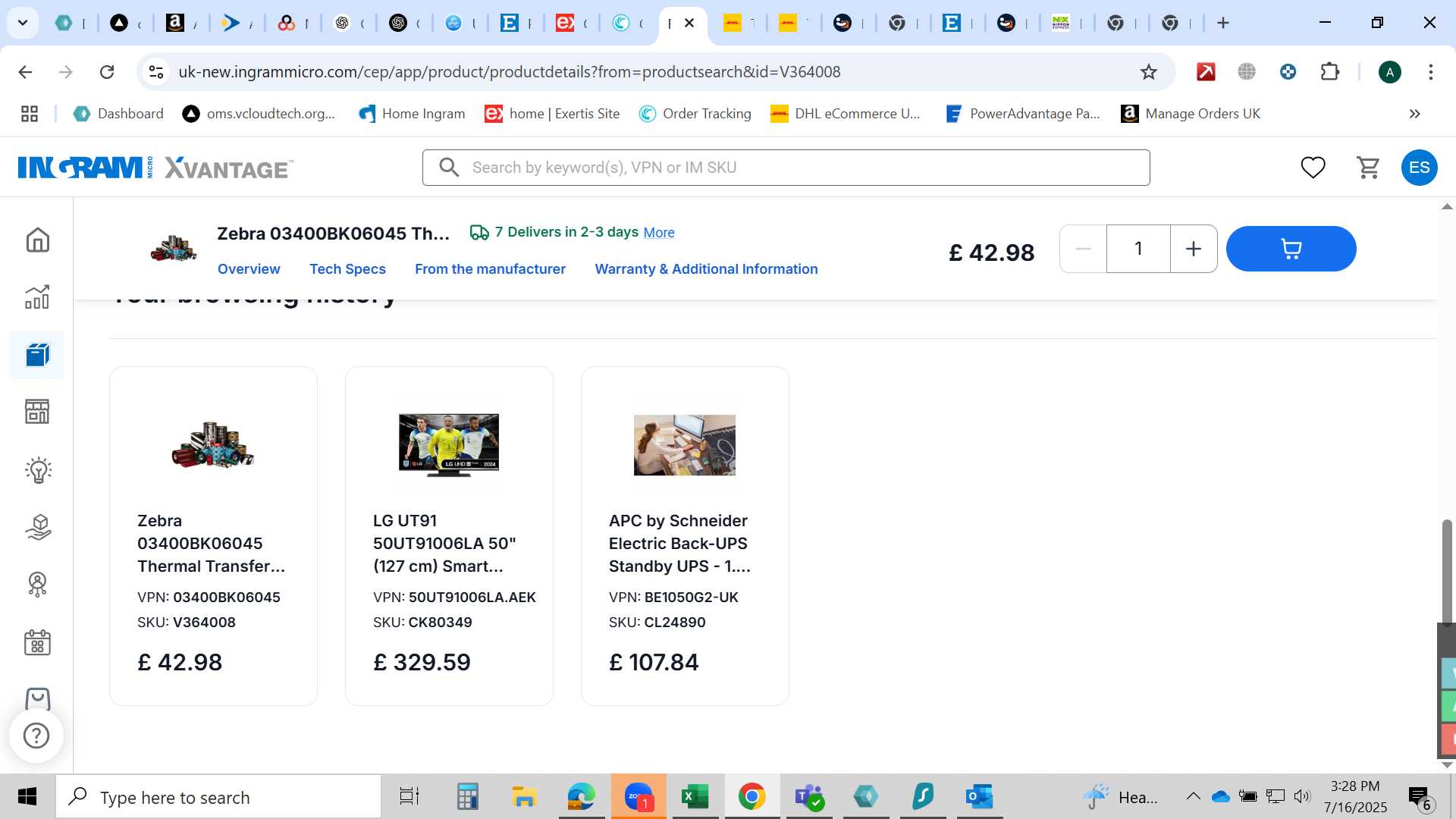
Task: Open the Windows Start menu
Action: 27,797
